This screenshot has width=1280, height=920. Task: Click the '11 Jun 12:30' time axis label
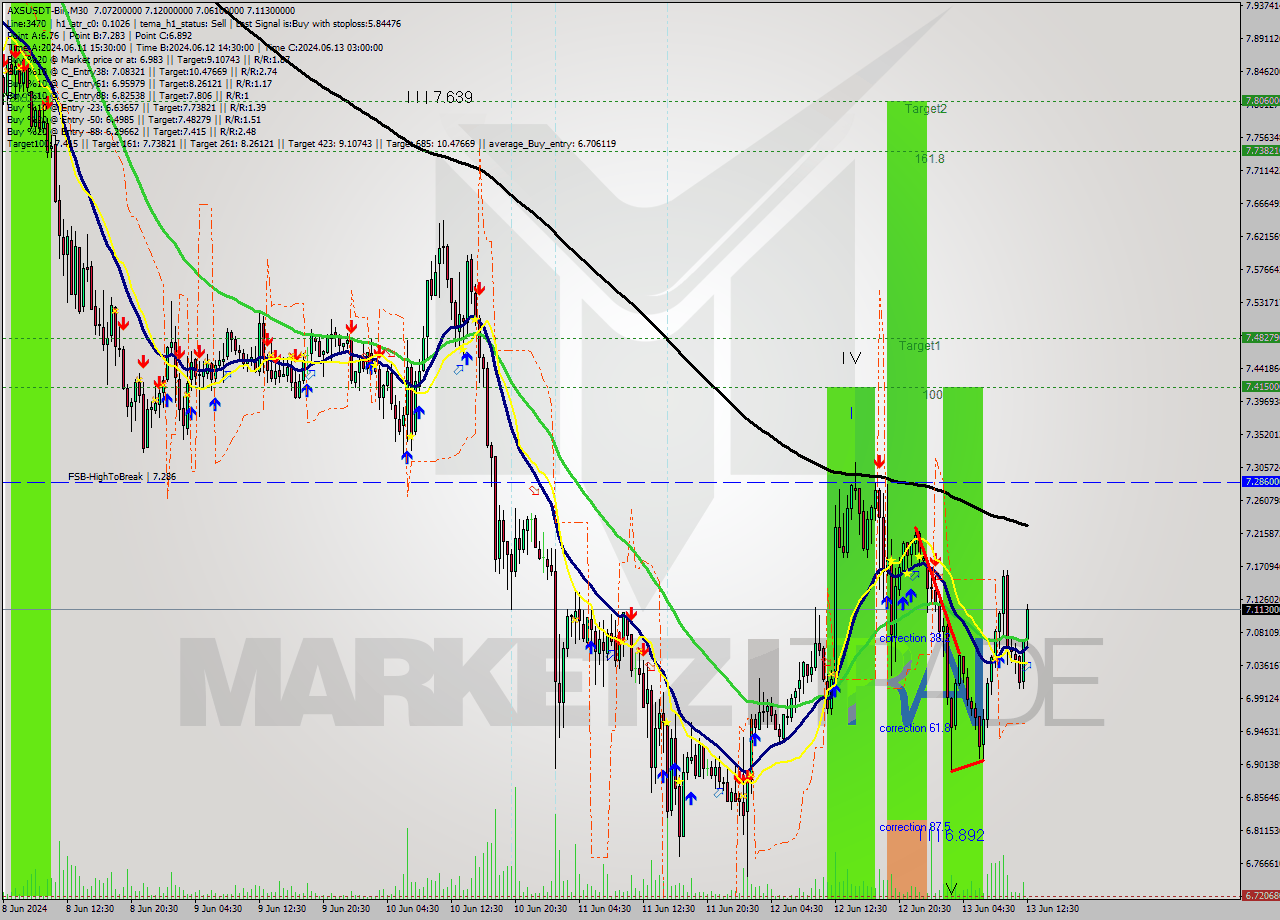669,909
